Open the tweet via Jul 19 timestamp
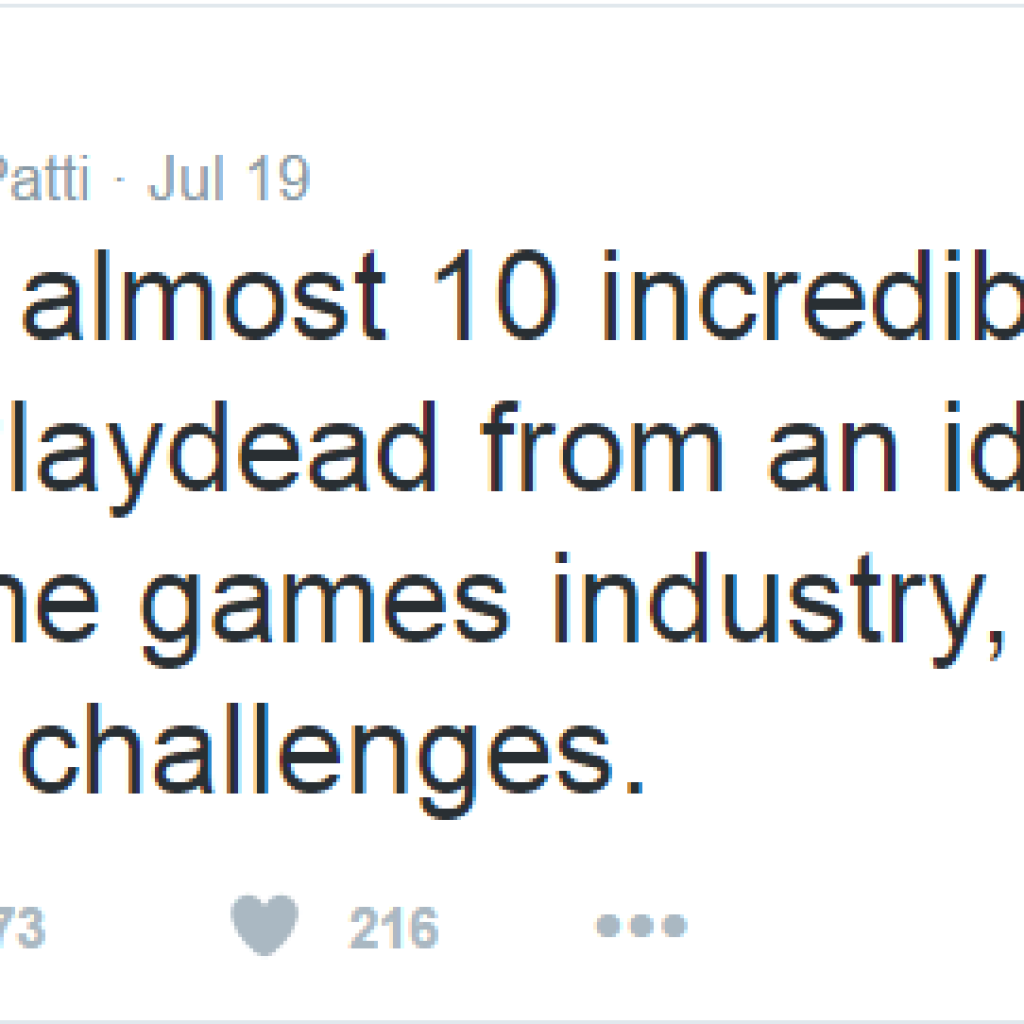The height and width of the screenshot is (1024, 1024). pyautogui.click(x=229, y=181)
